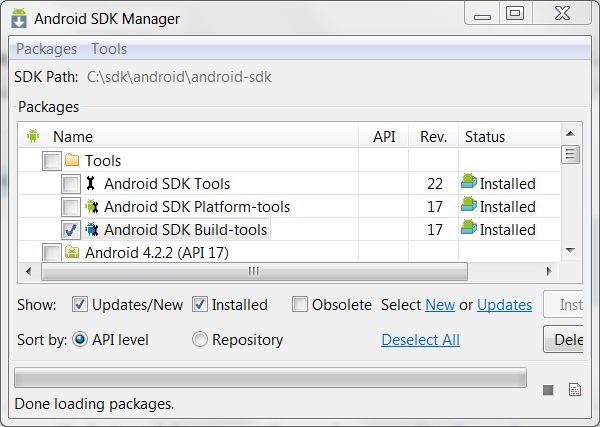Click the 'Done loading packages.' status text
This screenshot has height=427, width=600.
[94, 404]
